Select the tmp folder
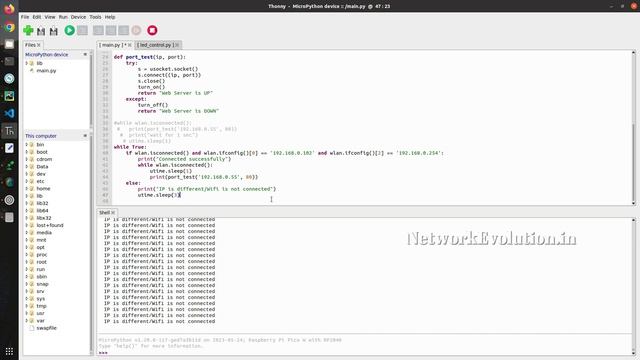Viewport: 640px width, 360px height. (x=41, y=306)
